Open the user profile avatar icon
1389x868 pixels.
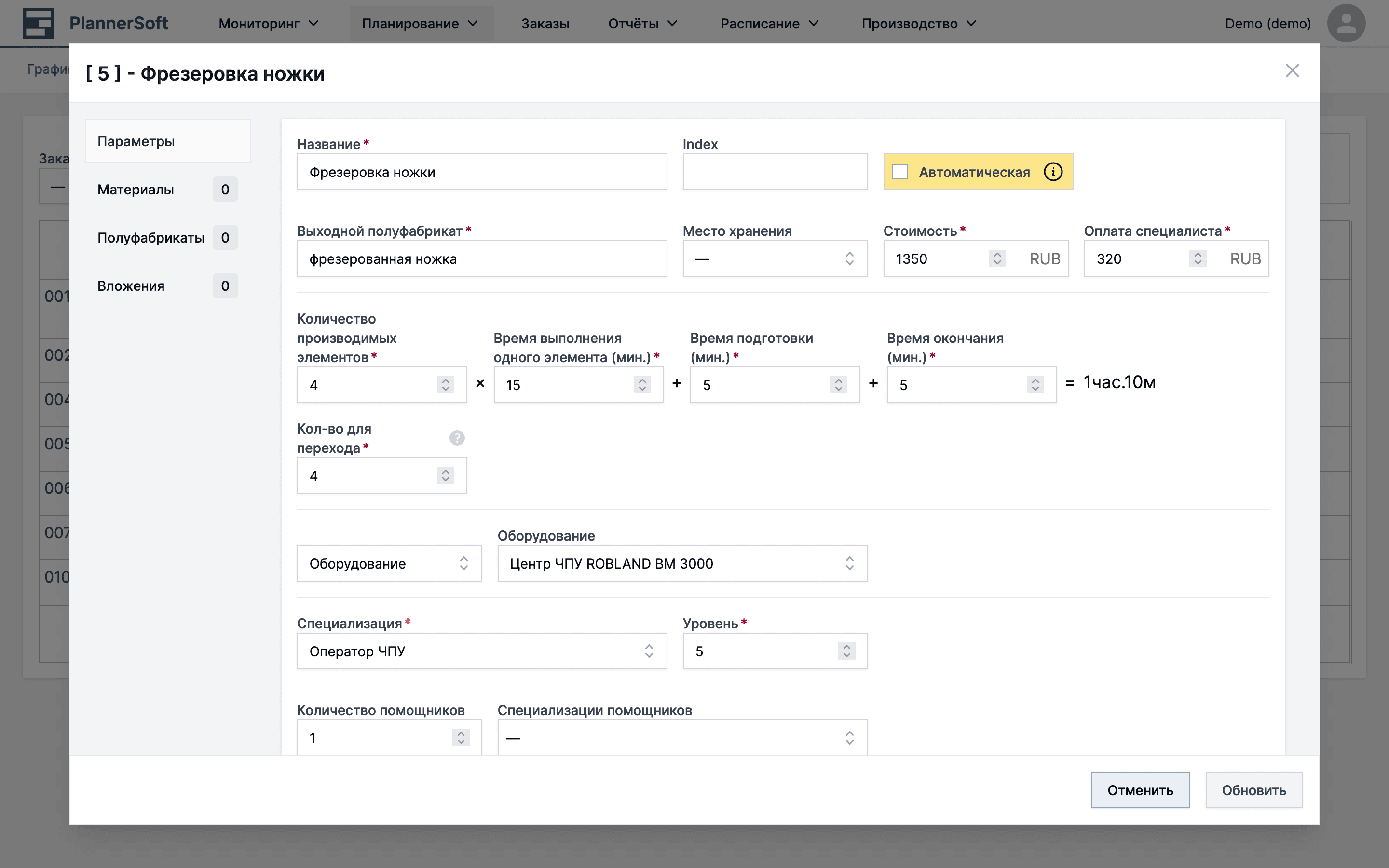point(1347,23)
